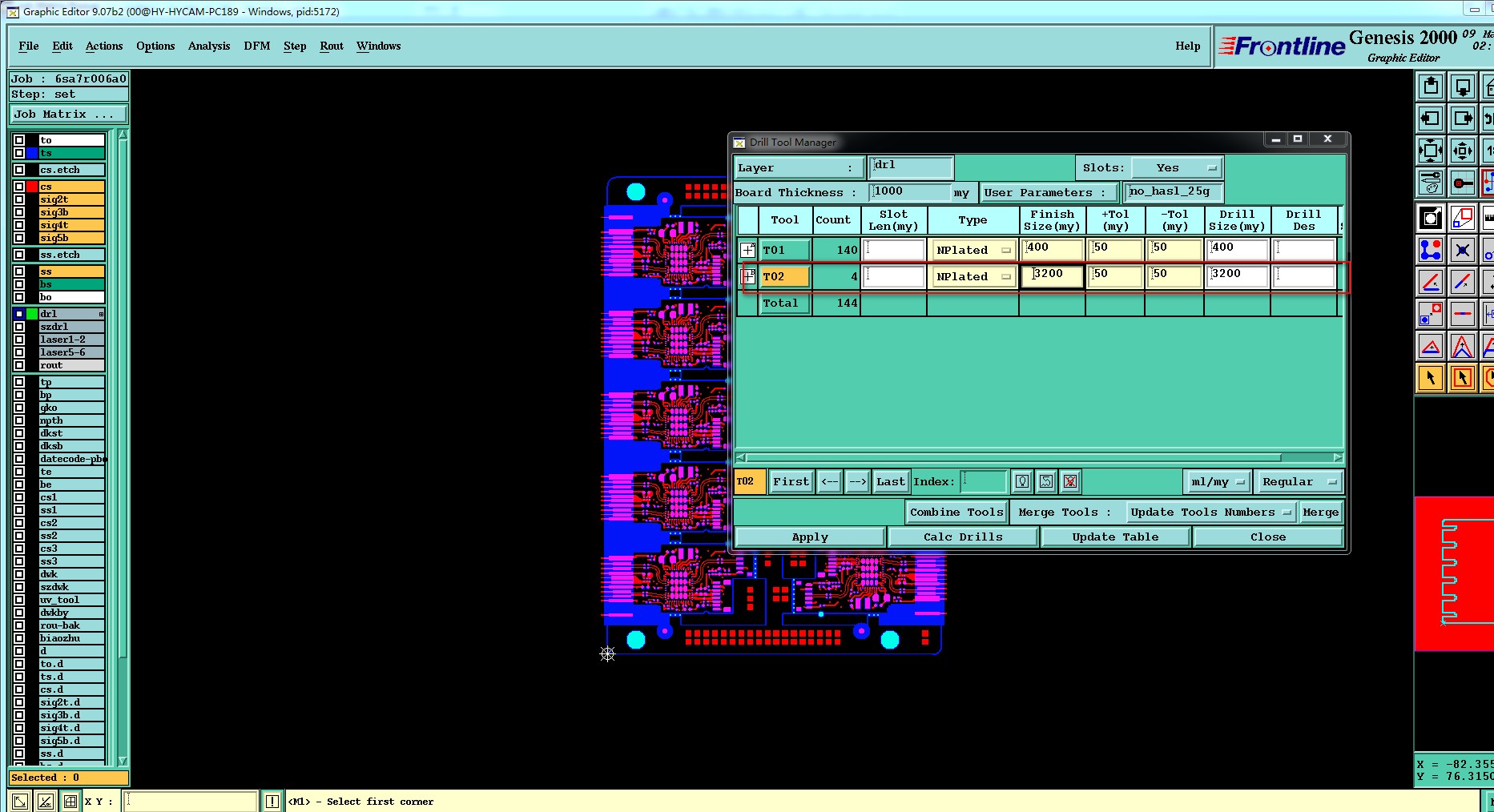Click the blue color swatch of layer ts
The height and width of the screenshot is (812, 1494).
[32, 153]
